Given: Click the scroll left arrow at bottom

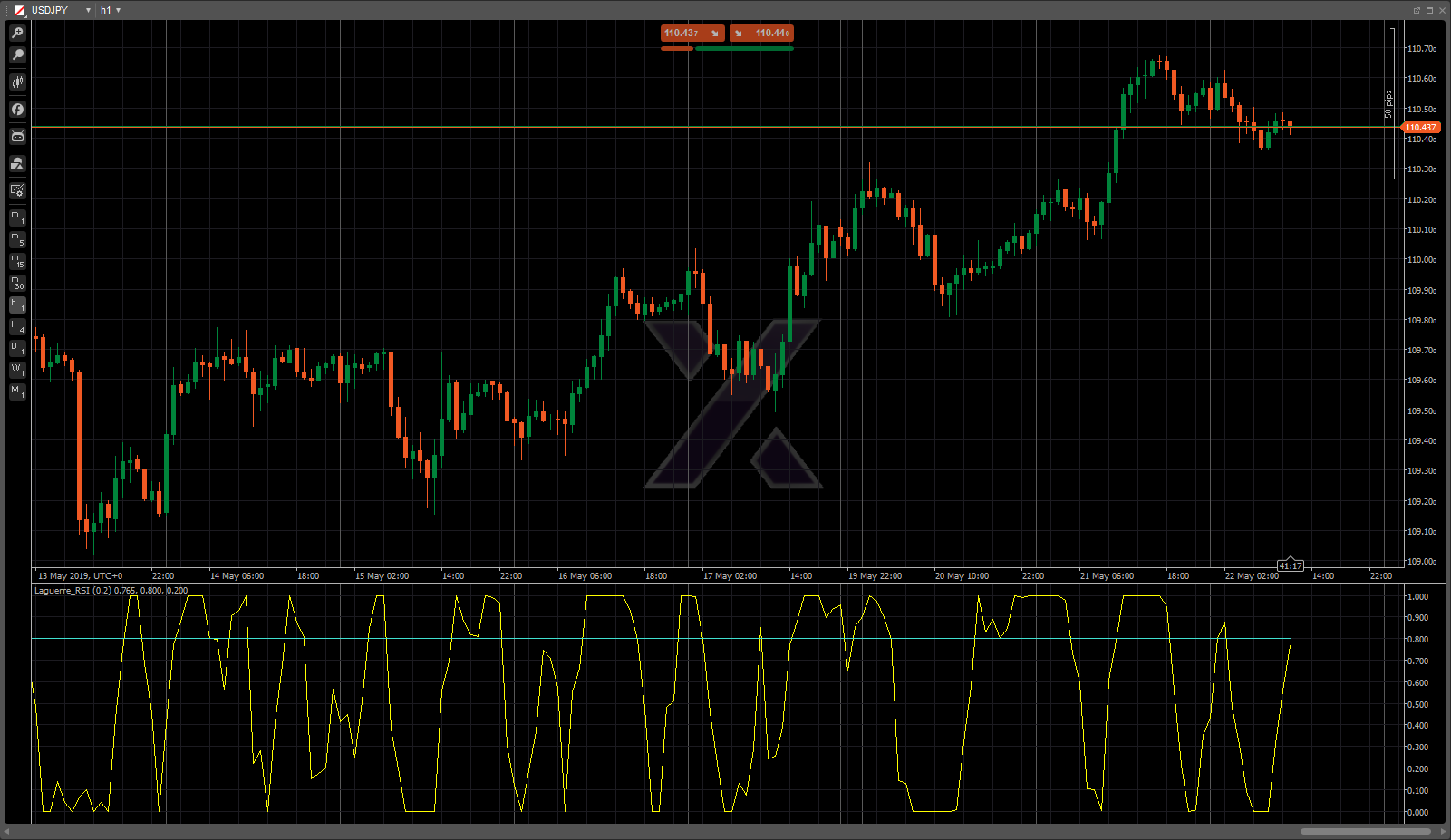Looking at the screenshot, I should [x=7, y=831].
